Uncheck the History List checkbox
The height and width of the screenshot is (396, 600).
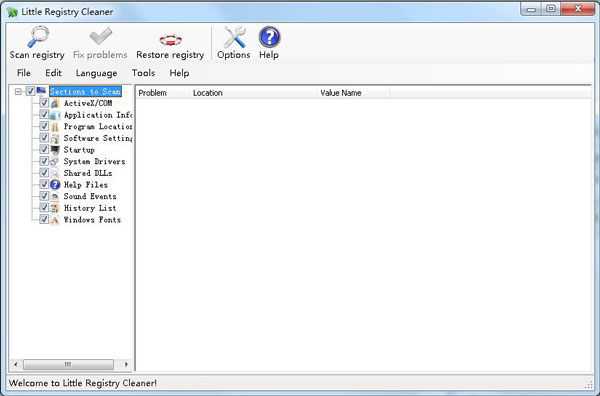[44, 208]
